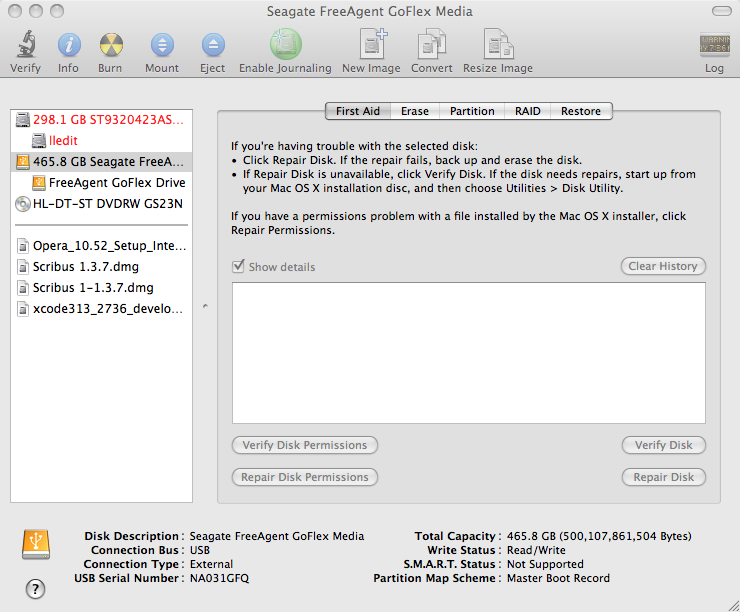Toggle the Show details checkbox
This screenshot has height=612, width=740.
pos(238,267)
